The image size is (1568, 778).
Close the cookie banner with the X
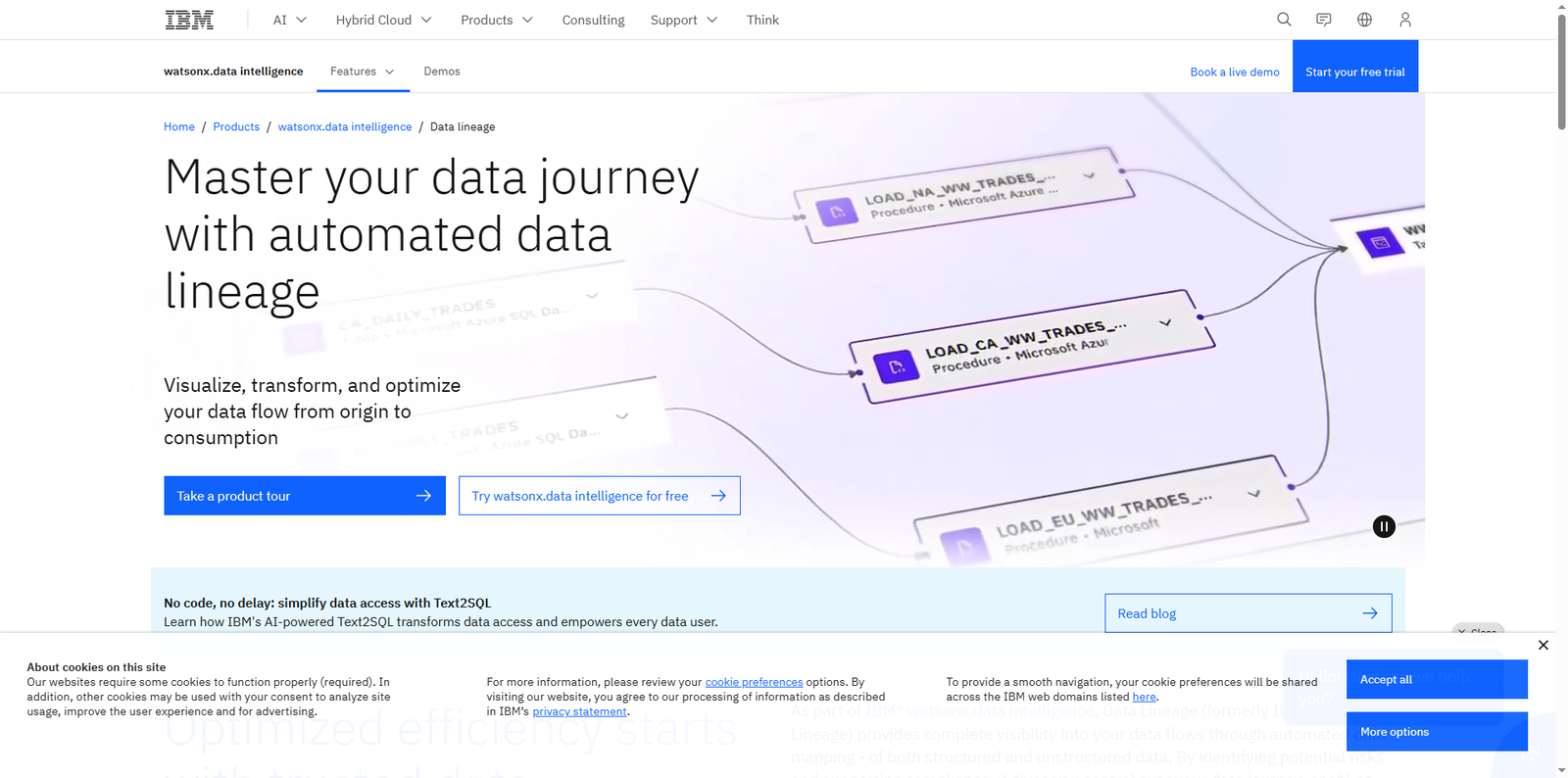1543,645
